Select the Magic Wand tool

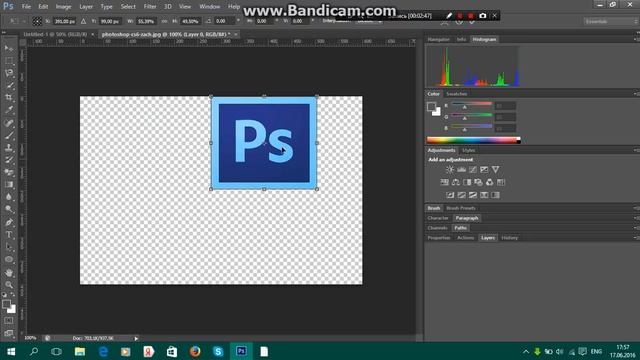point(9,86)
